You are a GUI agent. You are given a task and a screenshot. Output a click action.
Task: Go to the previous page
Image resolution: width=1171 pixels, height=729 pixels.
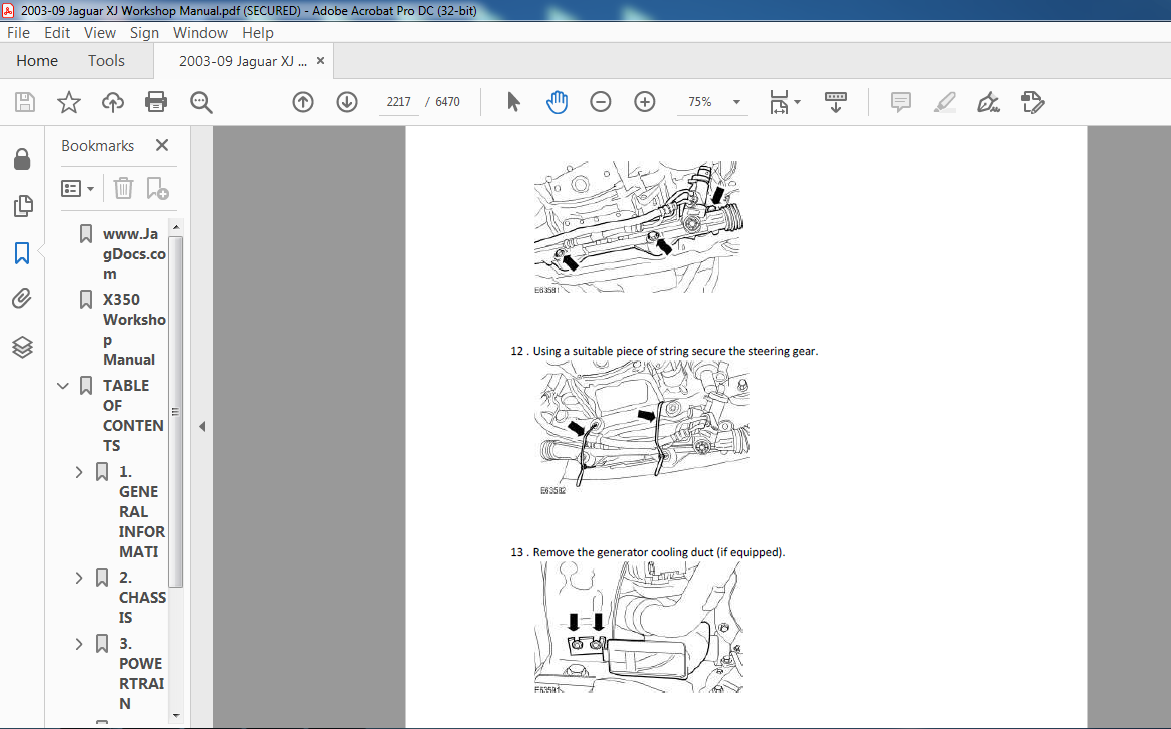point(302,102)
